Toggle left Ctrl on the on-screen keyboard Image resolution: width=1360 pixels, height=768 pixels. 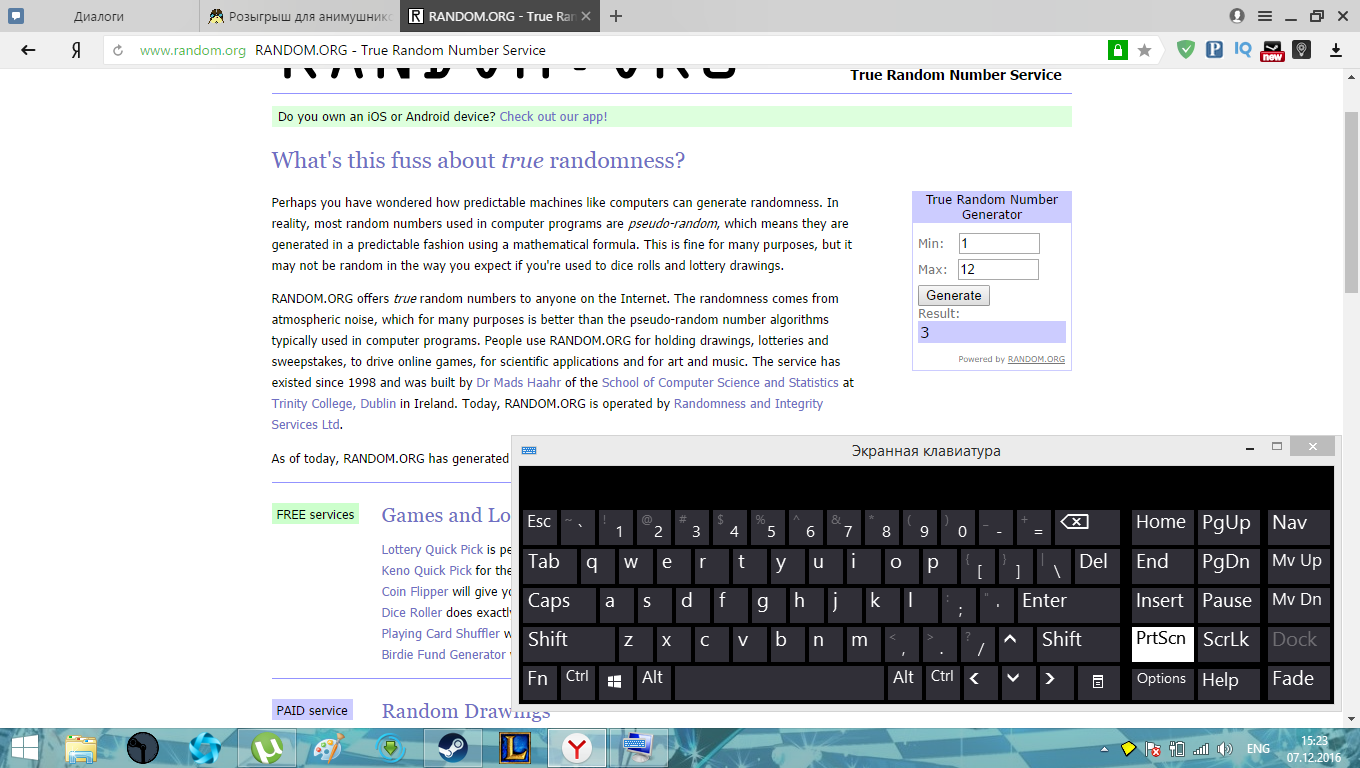[x=577, y=683]
